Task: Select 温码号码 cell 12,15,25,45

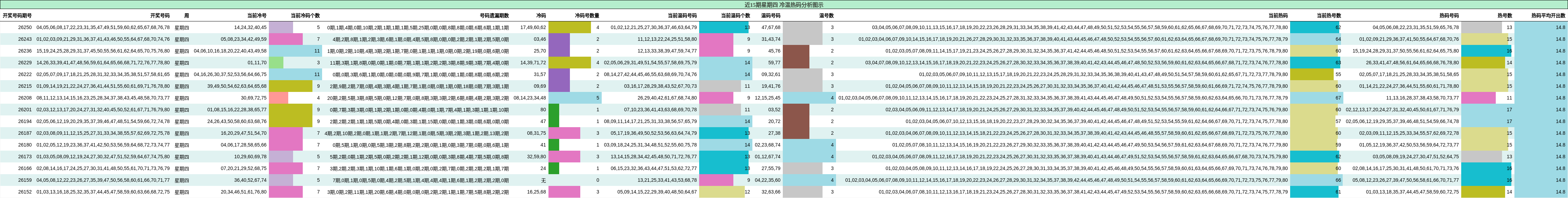Action: coord(768,97)
